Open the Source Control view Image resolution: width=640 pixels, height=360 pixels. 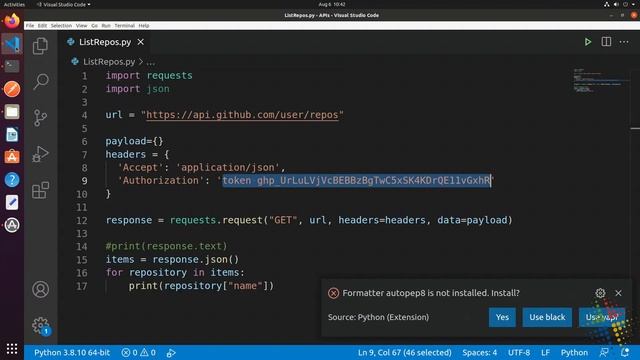pyautogui.click(x=40, y=118)
